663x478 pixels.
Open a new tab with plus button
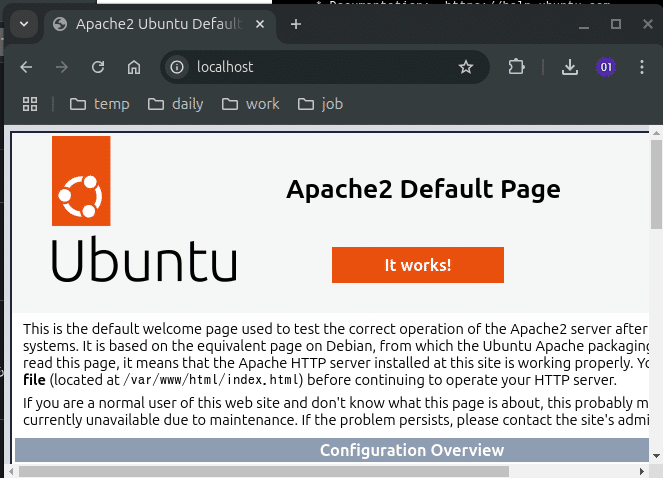click(296, 24)
